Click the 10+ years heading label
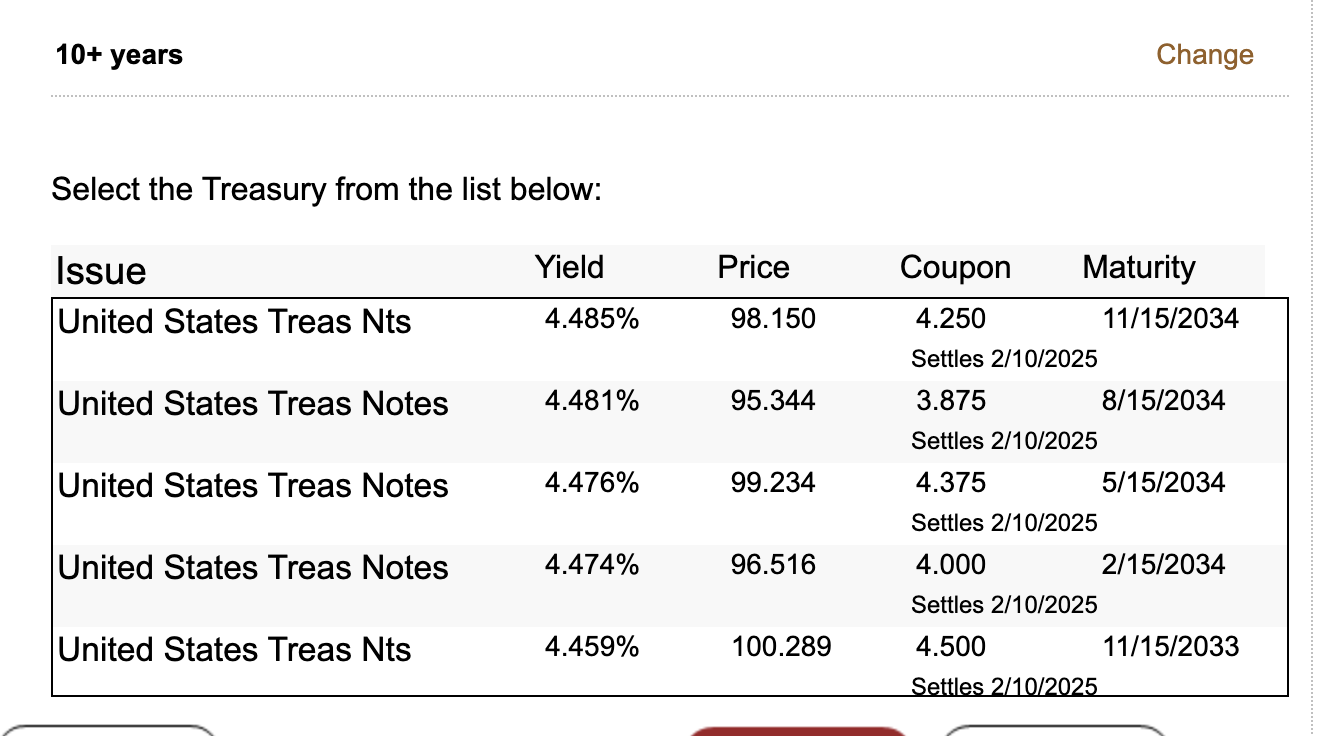This screenshot has height=736, width=1317. [x=119, y=55]
